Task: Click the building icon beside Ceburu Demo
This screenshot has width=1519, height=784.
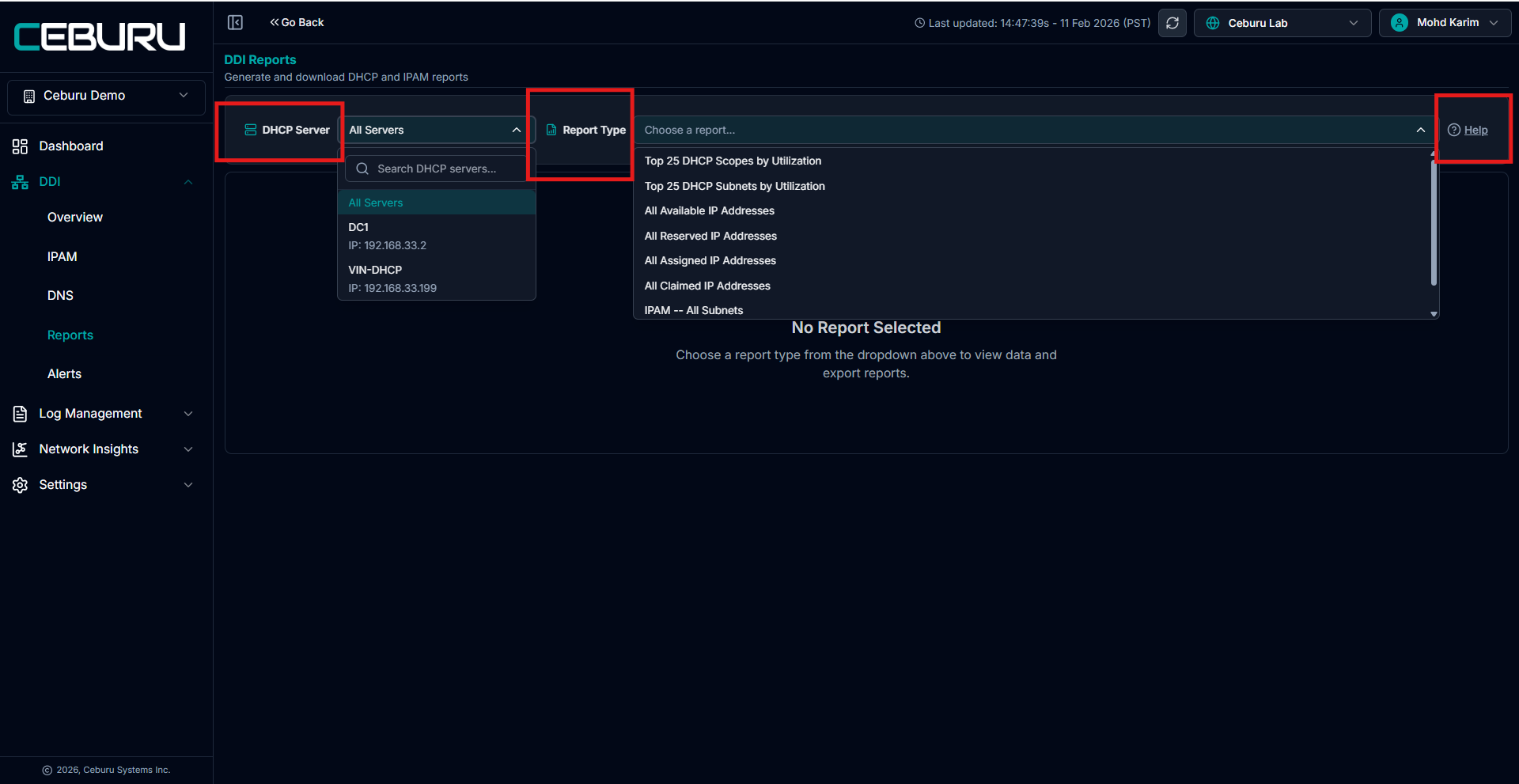Action: [29, 96]
